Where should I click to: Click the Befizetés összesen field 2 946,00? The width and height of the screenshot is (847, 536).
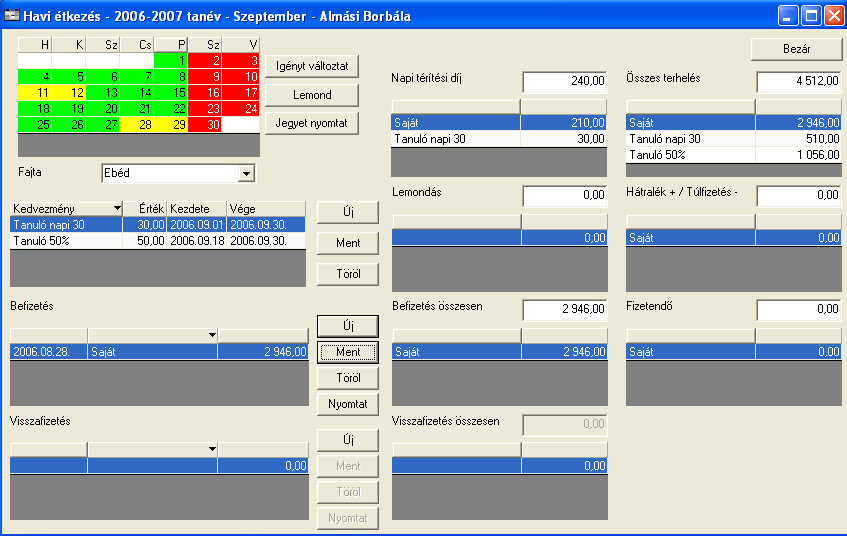pyautogui.click(x=564, y=310)
